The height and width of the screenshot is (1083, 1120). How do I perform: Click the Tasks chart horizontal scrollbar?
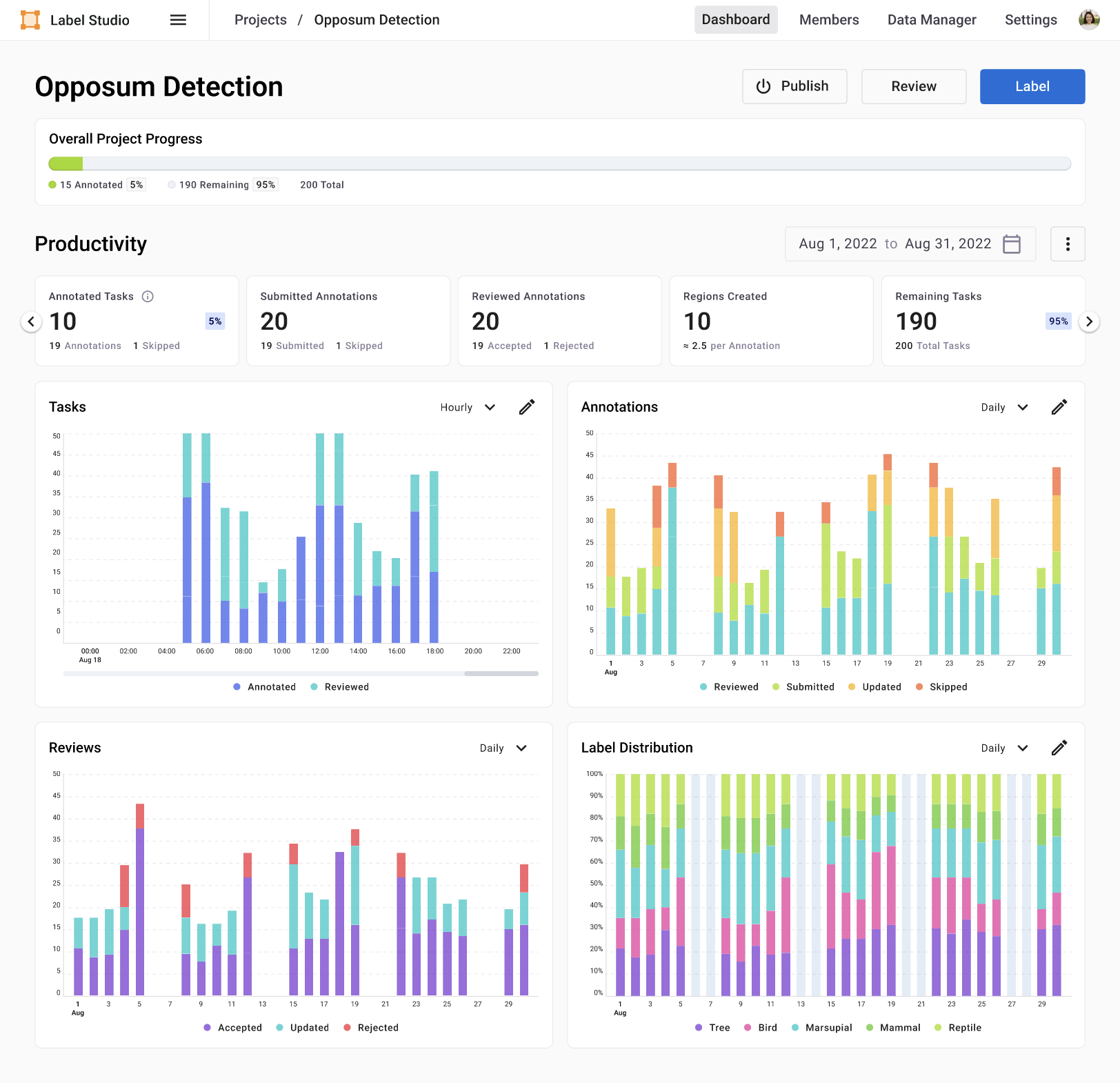point(501,673)
